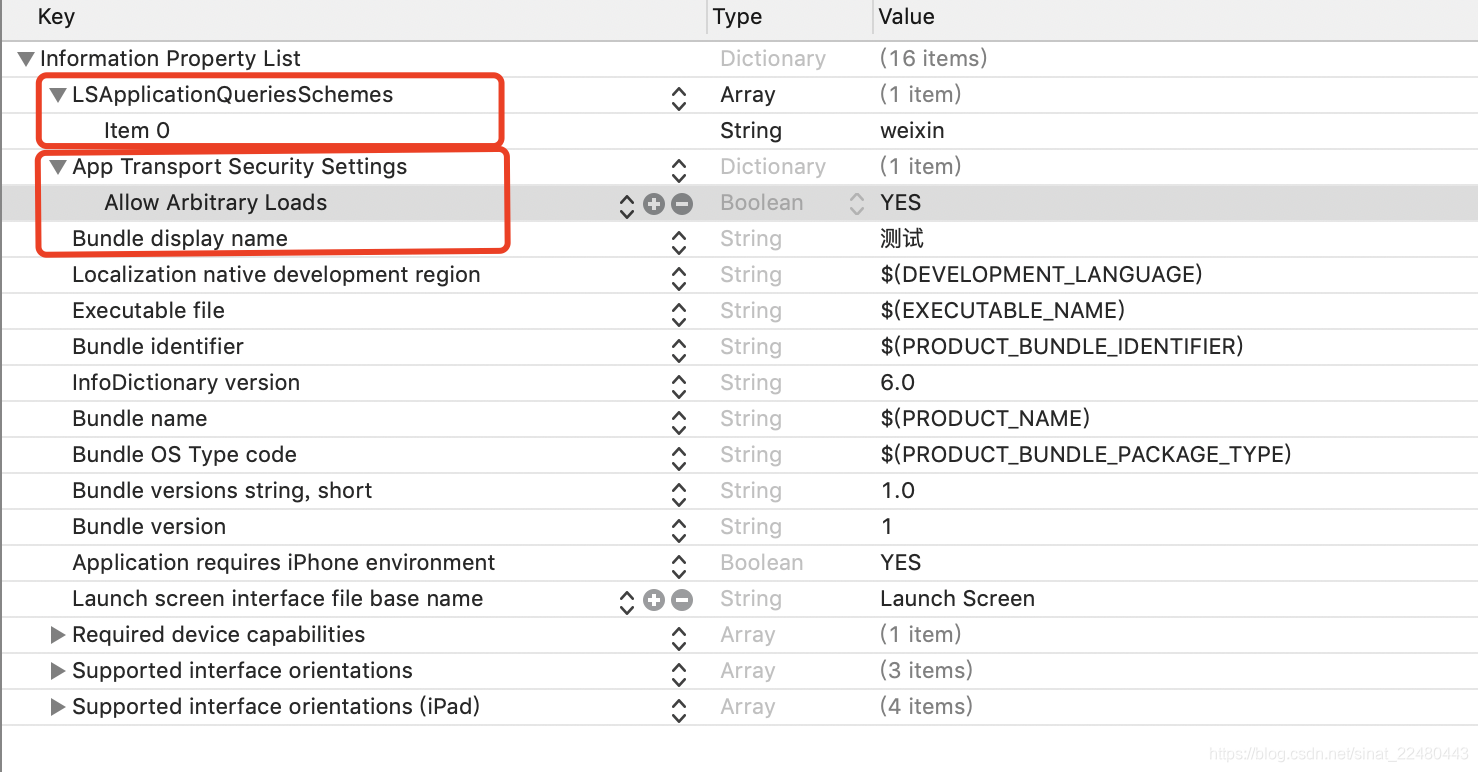Collapse LSApplicationQueriesSchemes array
This screenshot has height=772, width=1478.
[x=58, y=95]
